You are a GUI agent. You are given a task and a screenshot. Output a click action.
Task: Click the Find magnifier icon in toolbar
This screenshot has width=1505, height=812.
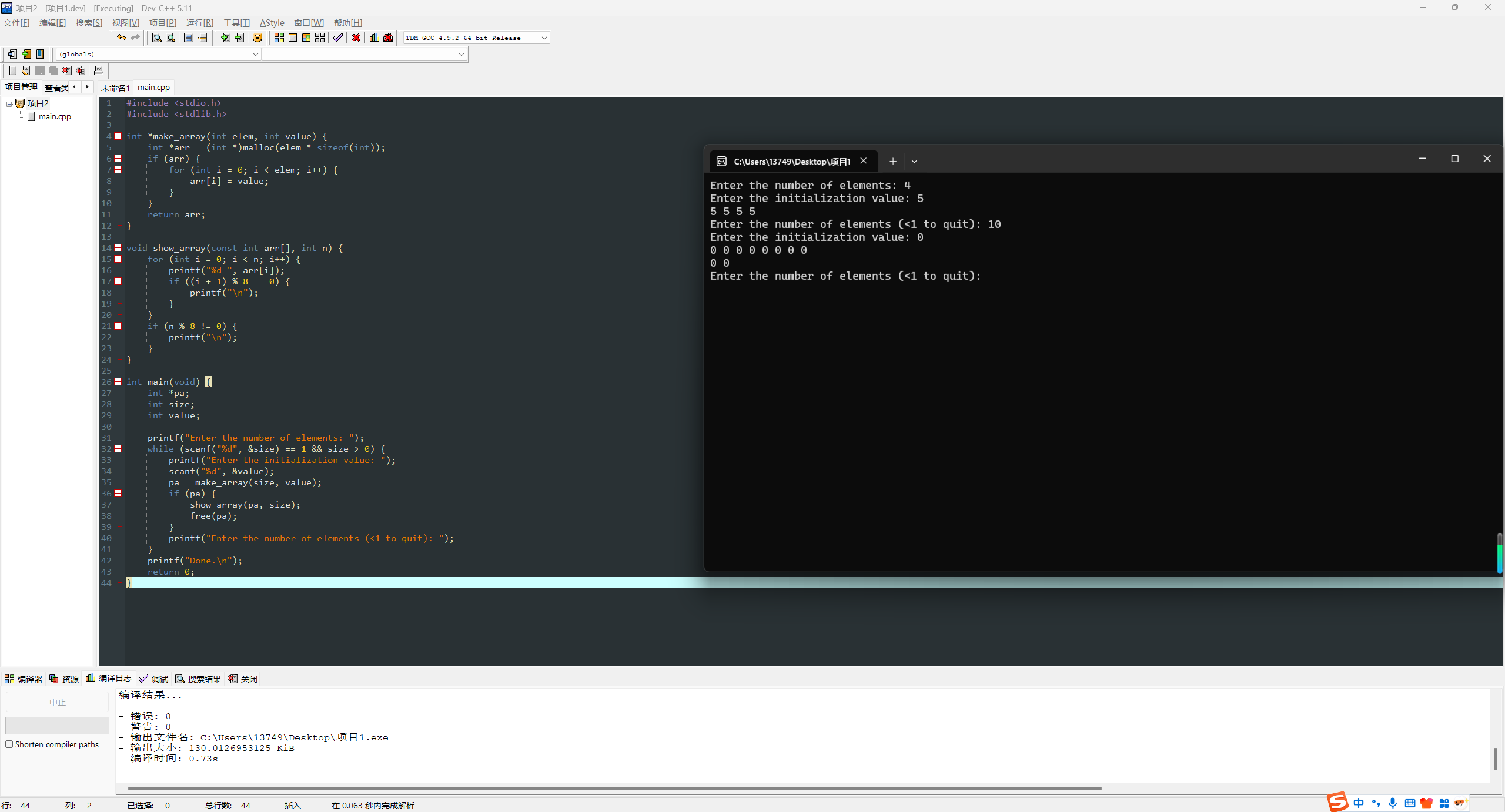pyautogui.click(x=157, y=38)
